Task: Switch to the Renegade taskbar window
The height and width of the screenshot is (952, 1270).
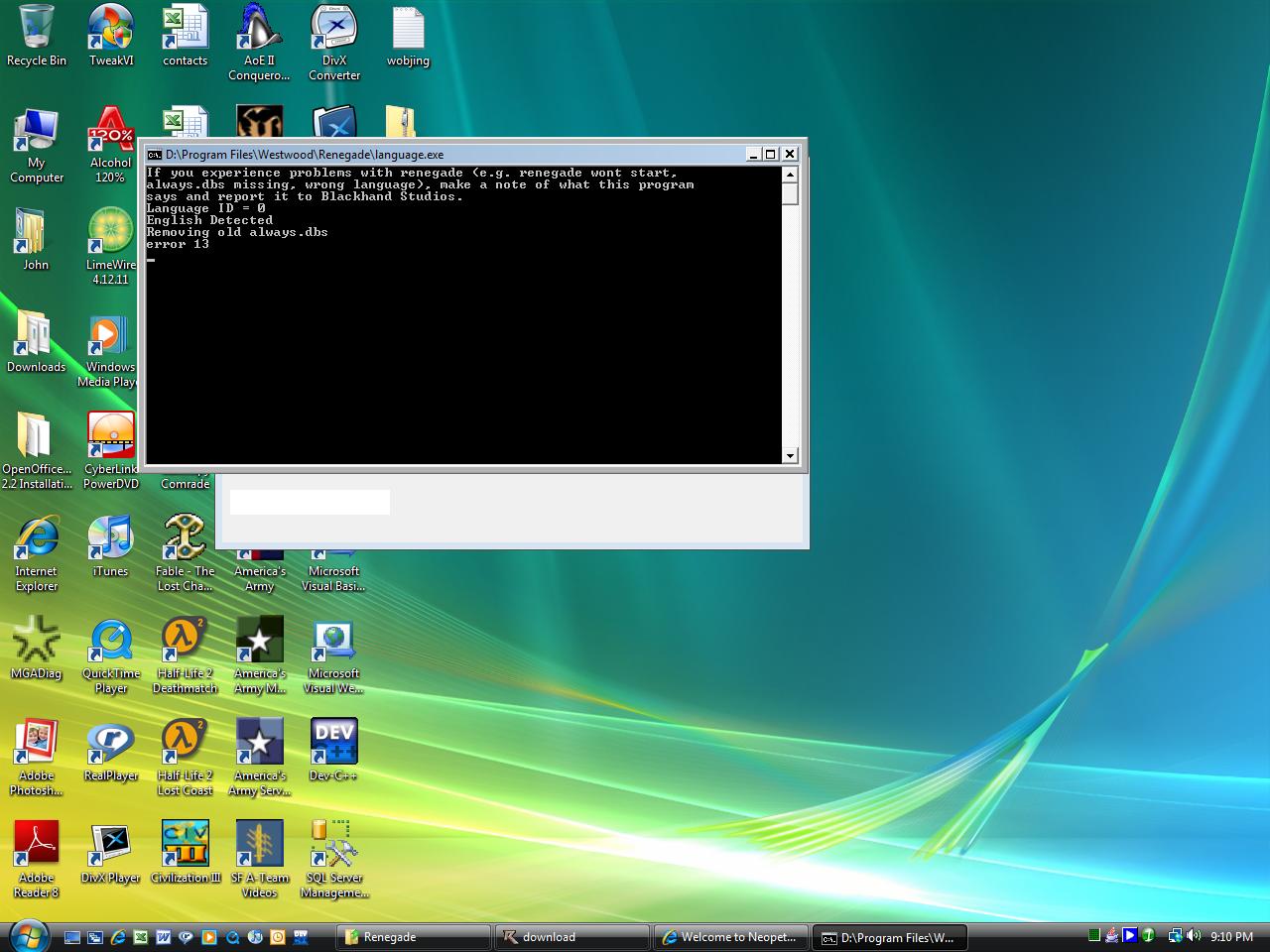Action: [x=414, y=937]
